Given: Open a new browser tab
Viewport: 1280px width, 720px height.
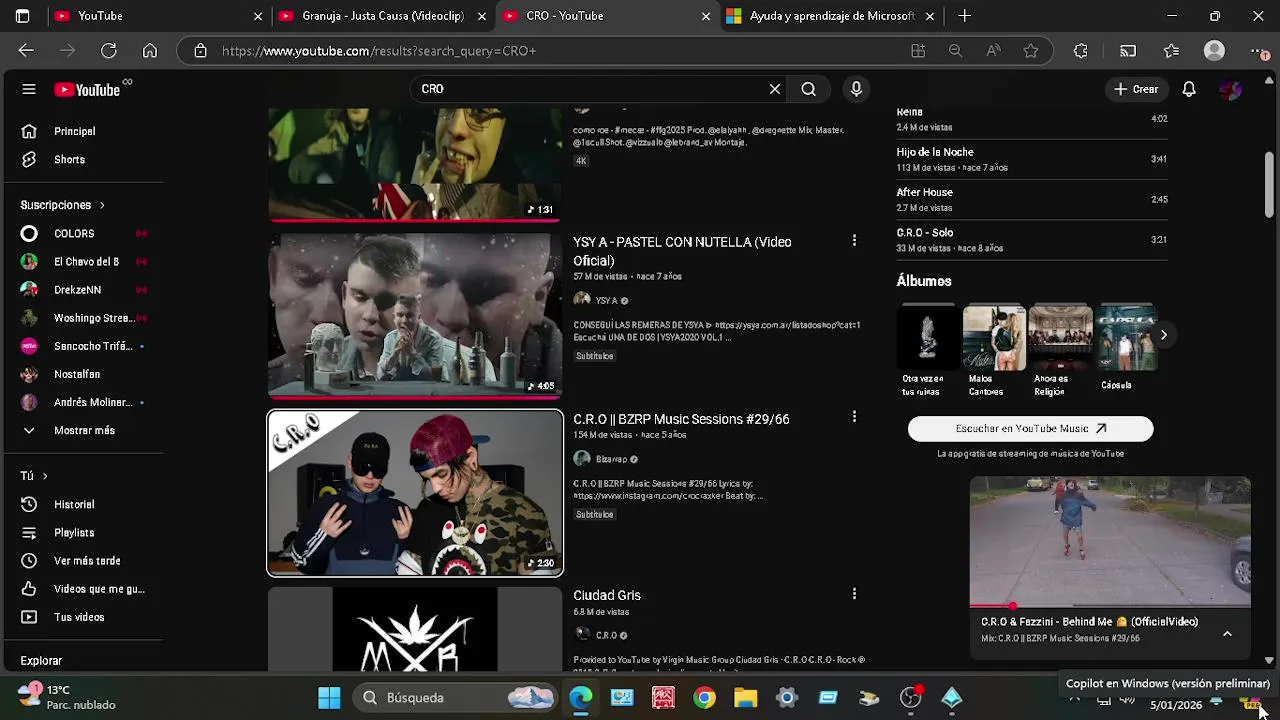Looking at the screenshot, I should pos(964,16).
